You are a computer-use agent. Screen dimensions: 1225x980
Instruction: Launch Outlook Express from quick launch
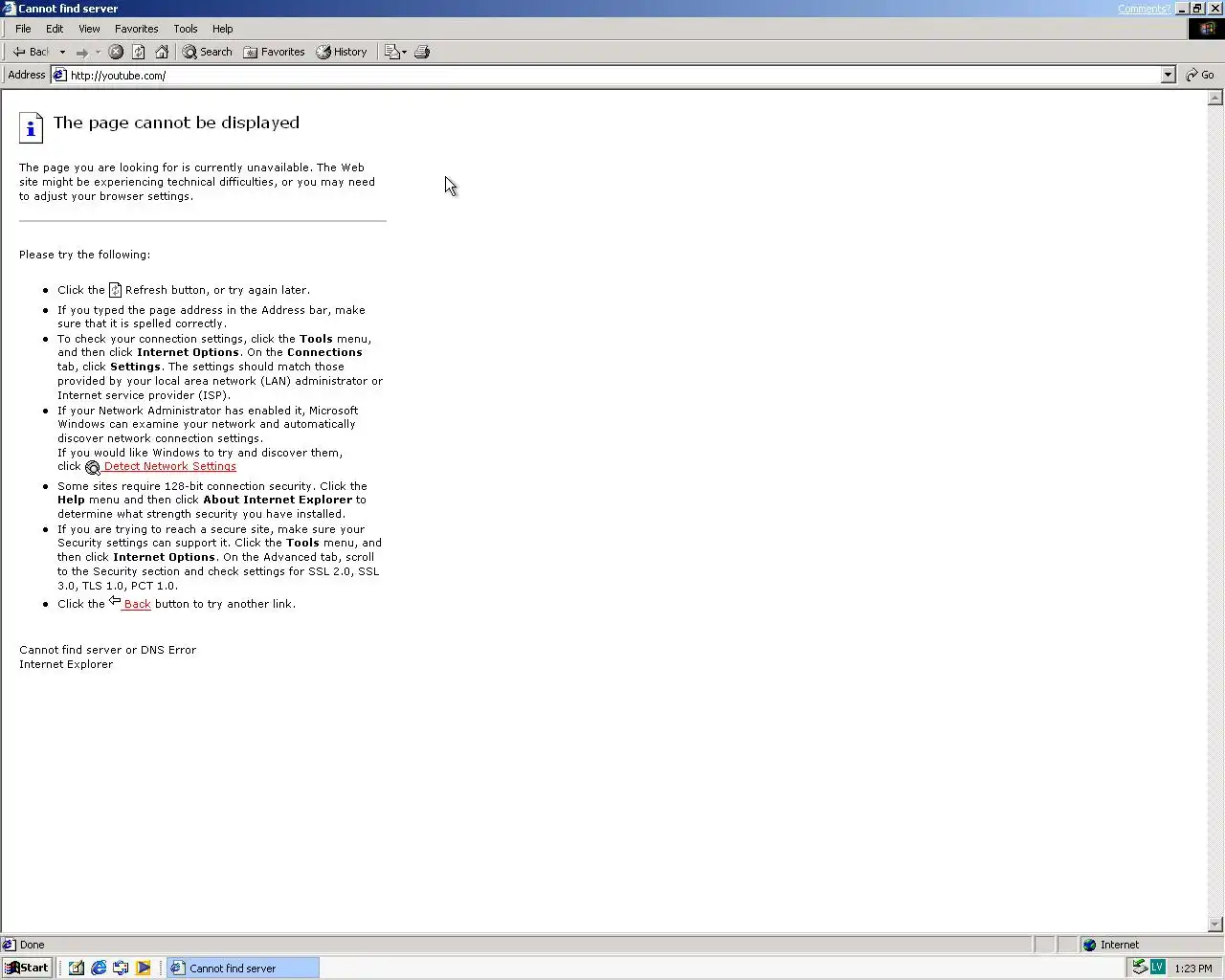click(121, 969)
